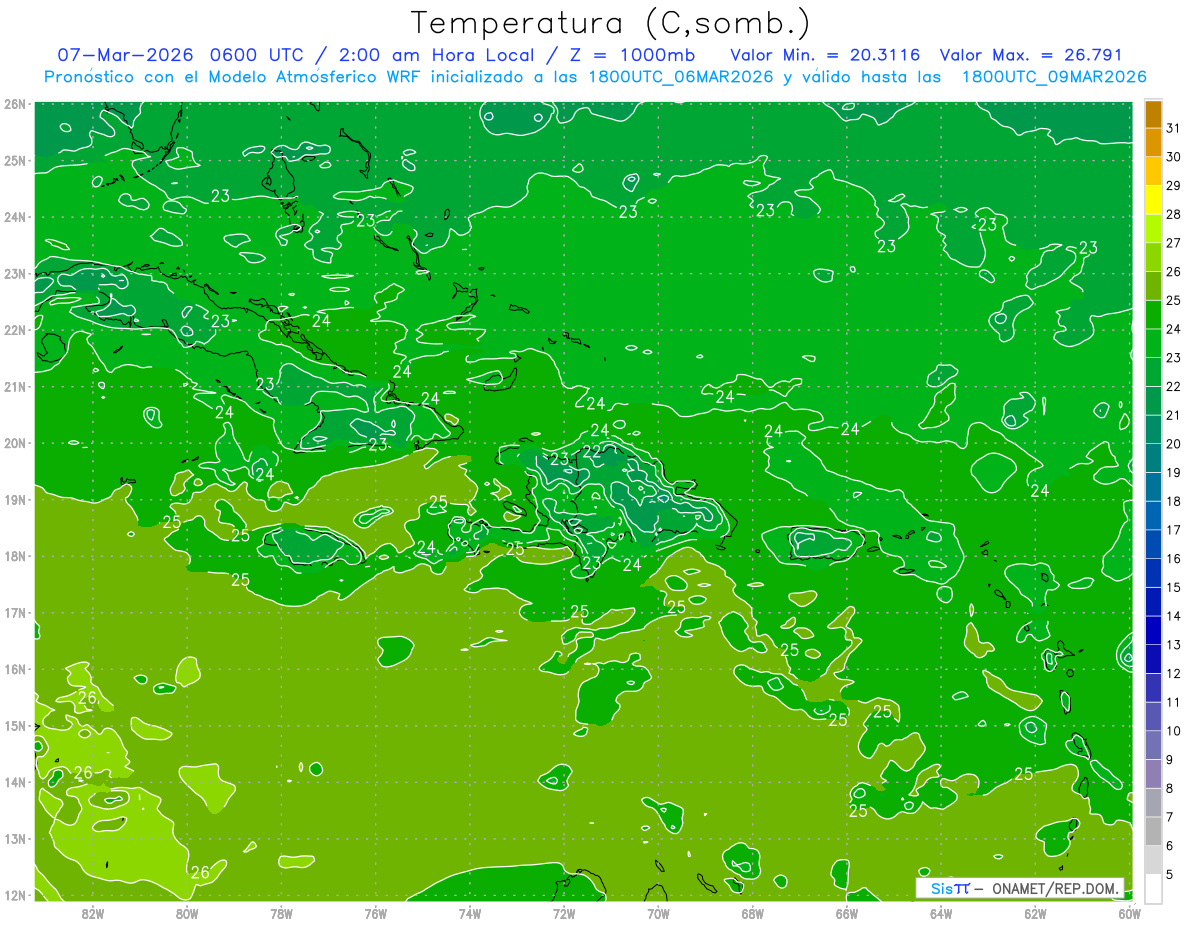
Task: Click the title 'Temperatura (C,somb.)'
Action: [x=611, y=23]
